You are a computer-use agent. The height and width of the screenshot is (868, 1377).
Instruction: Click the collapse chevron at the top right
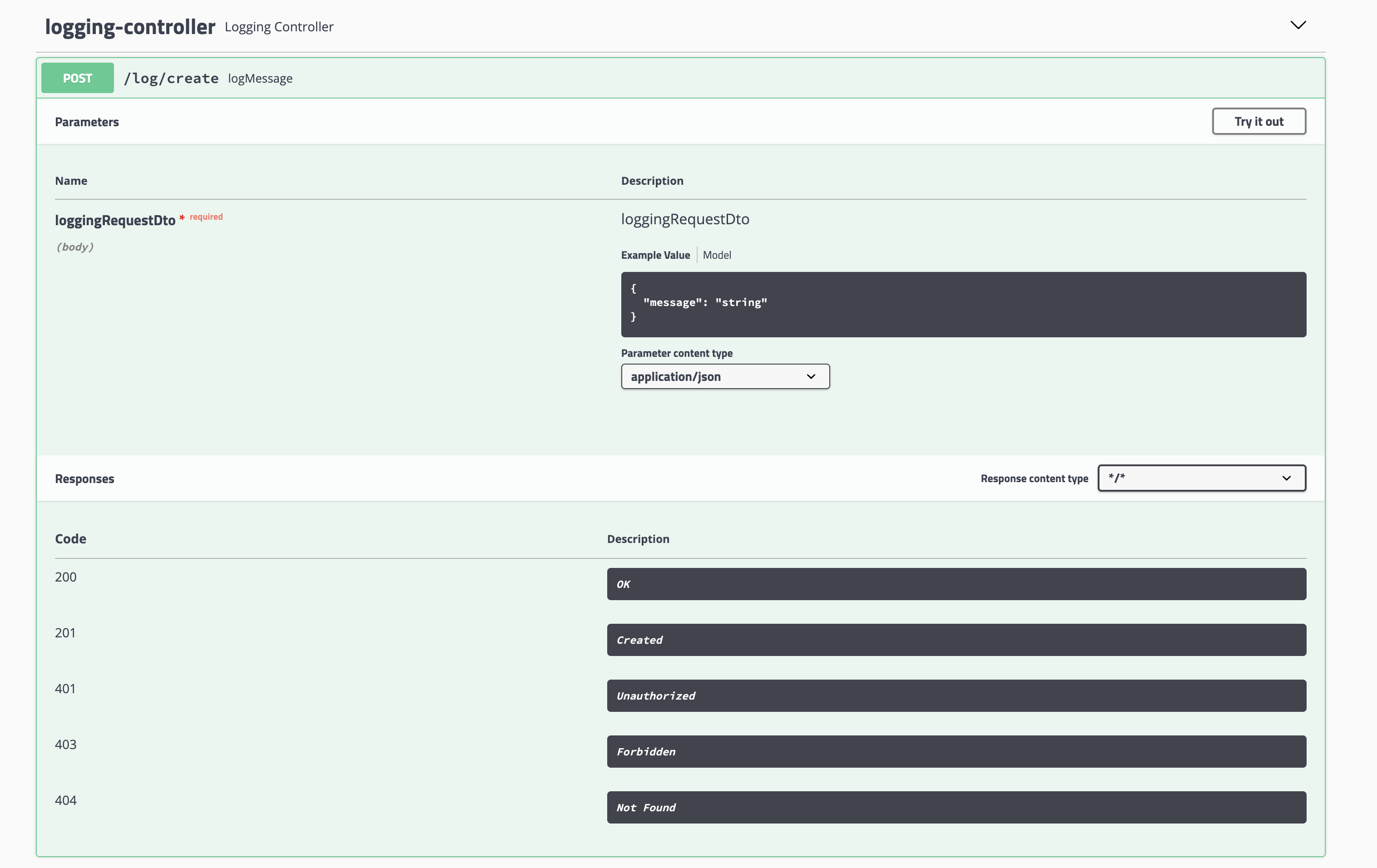point(1298,25)
